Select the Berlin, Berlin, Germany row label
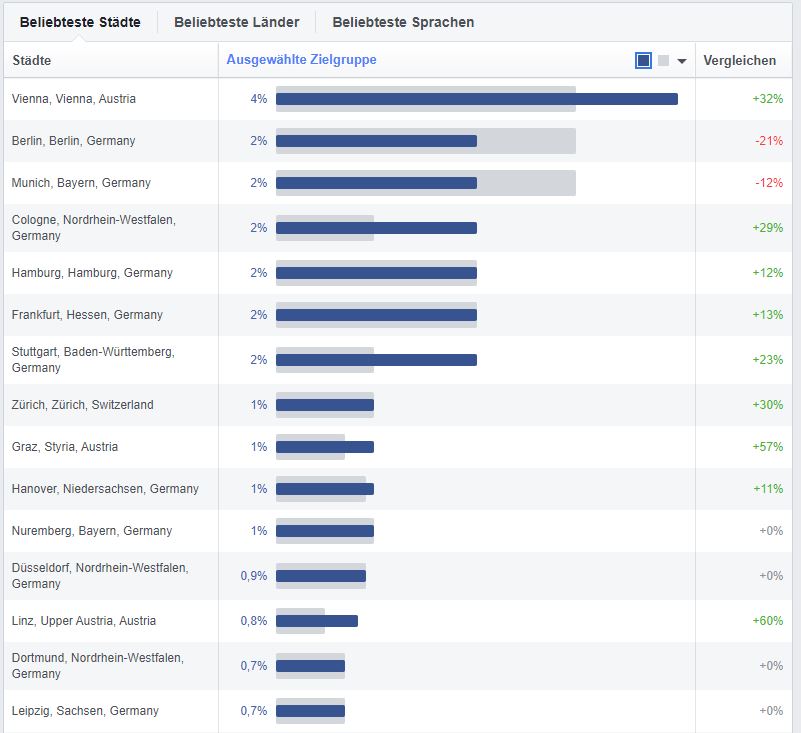This screenshot has height=733, width=801. 74,140
